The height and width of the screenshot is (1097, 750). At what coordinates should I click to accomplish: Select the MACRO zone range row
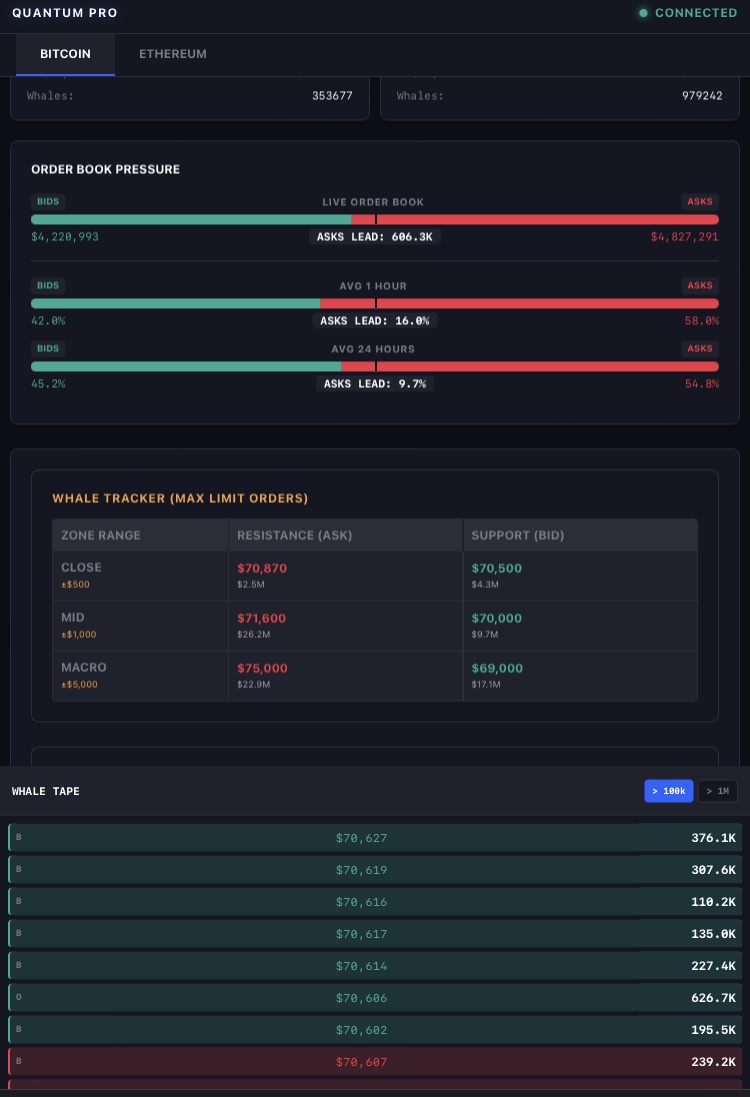[84, 668]
